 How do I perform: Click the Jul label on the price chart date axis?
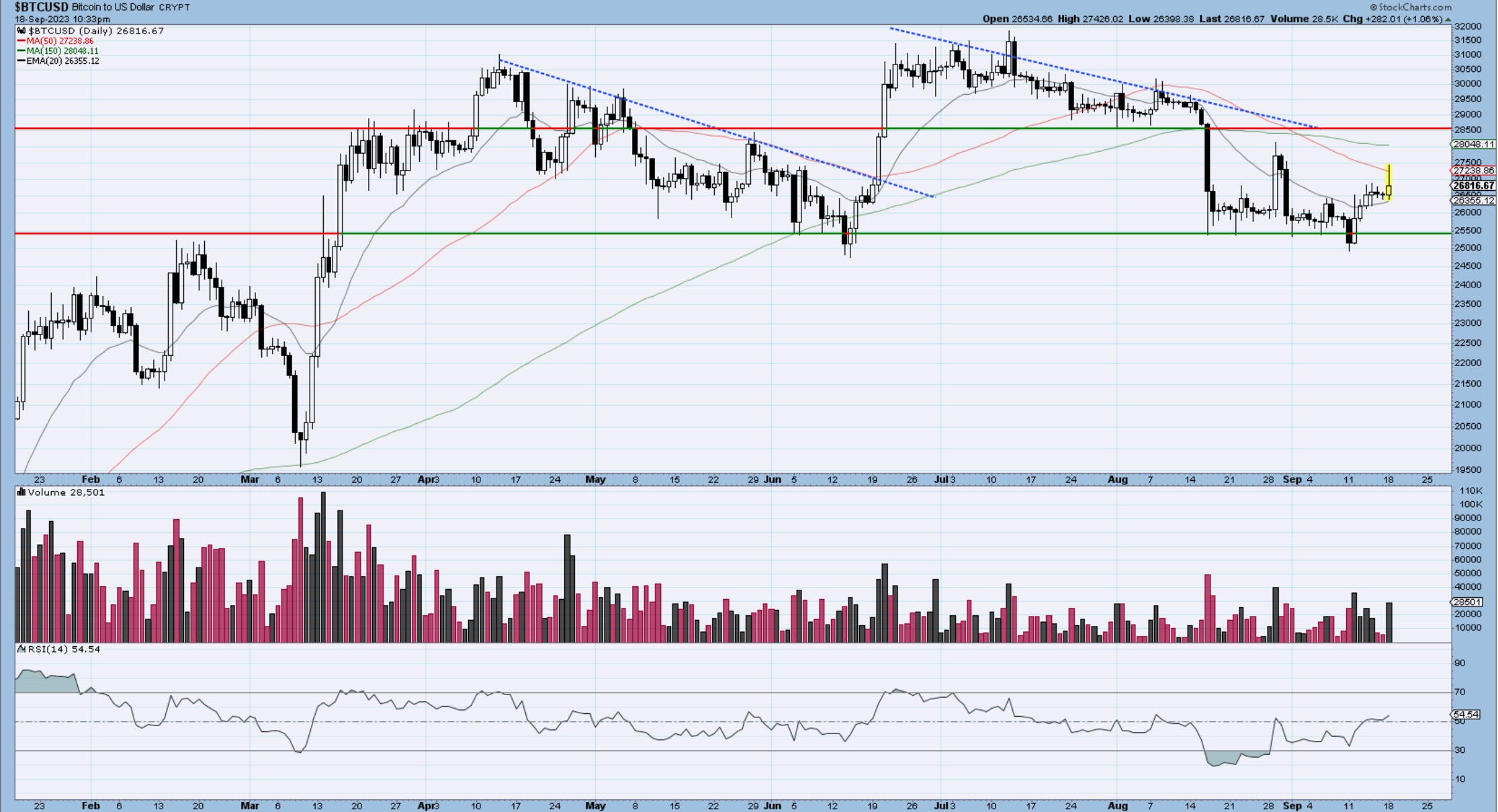[x=941, y=480]
